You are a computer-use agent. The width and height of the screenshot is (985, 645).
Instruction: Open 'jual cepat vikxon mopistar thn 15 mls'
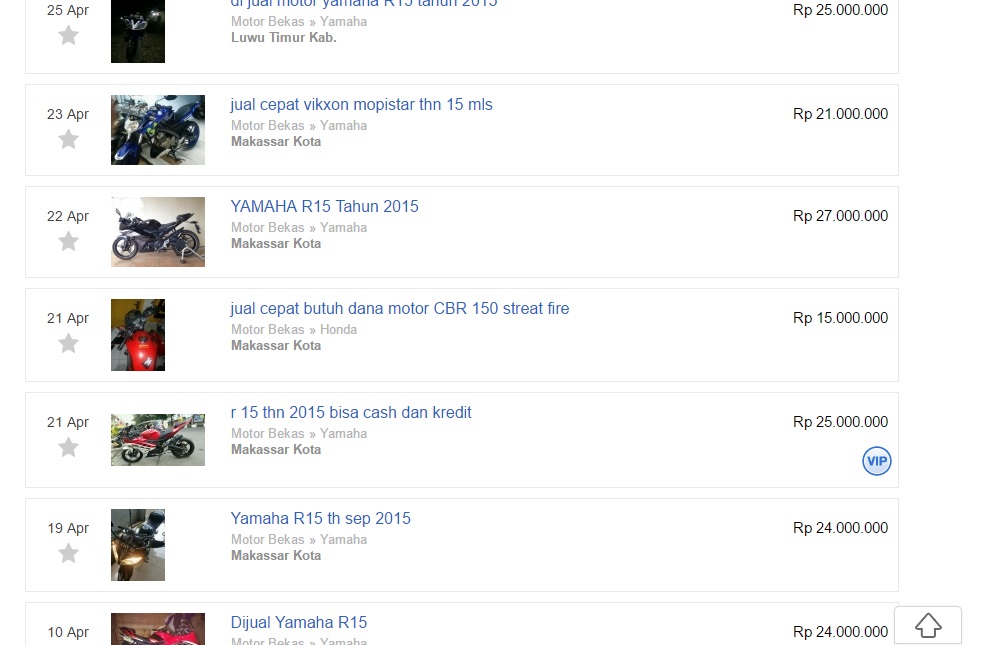[361, 104]
